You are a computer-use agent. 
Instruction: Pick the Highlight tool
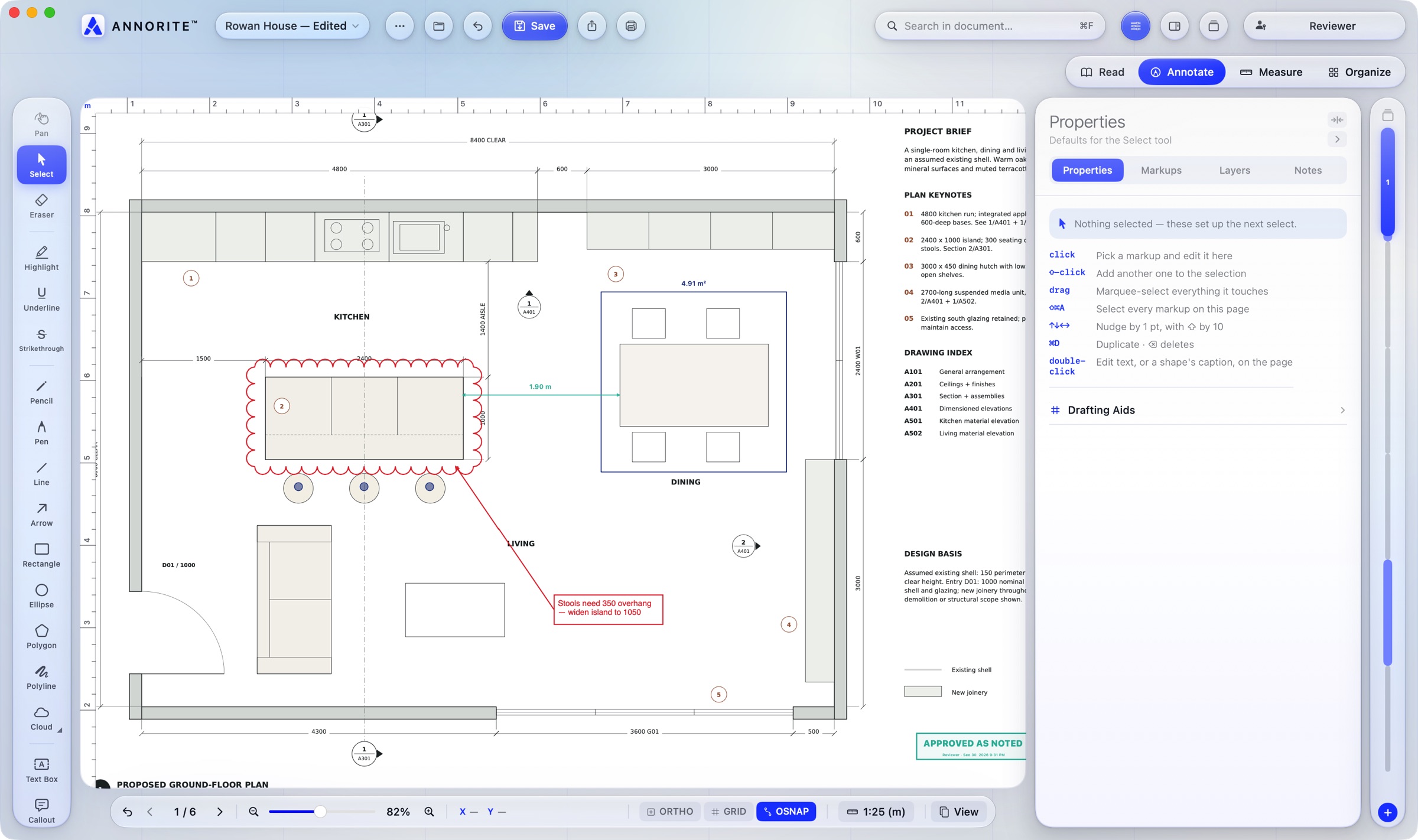[x=41, y=258]
